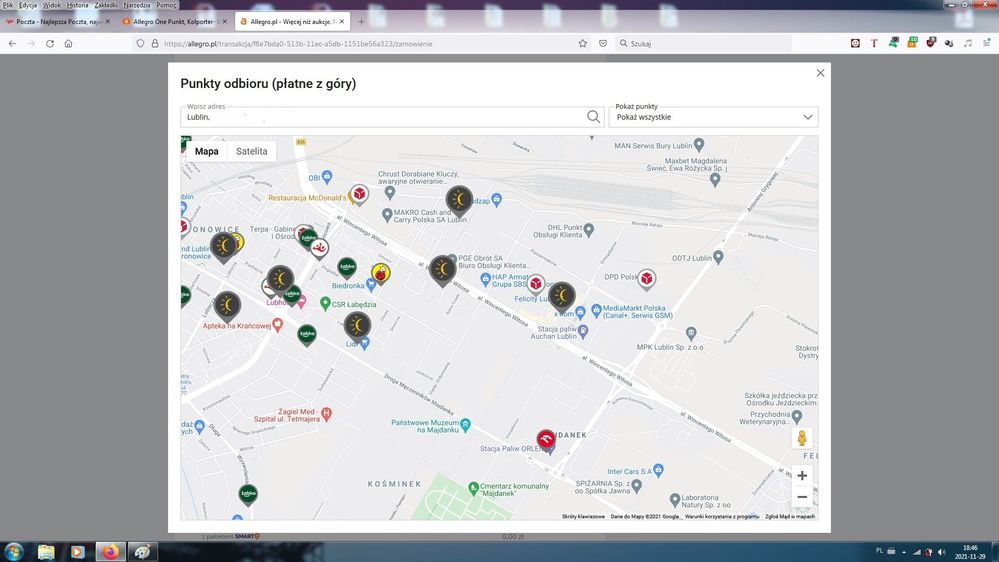The width and height of the screenshot is (999, 562).
Task: Select the red parcel pin near HAP Armatura
Action: point(536,284)
